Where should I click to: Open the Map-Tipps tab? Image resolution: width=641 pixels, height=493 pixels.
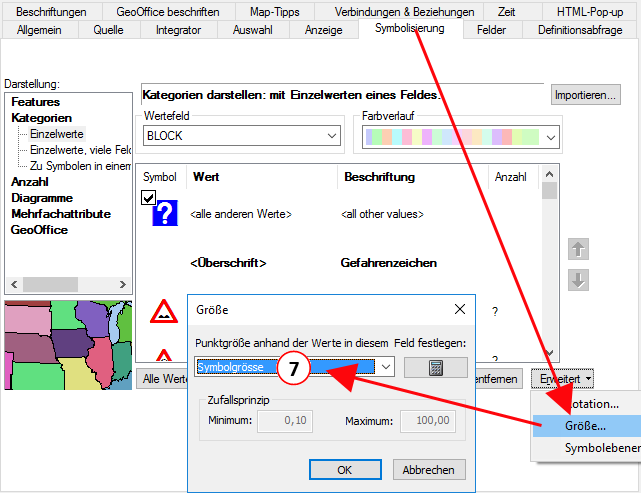pyautogui.click(x=275, y=12)
